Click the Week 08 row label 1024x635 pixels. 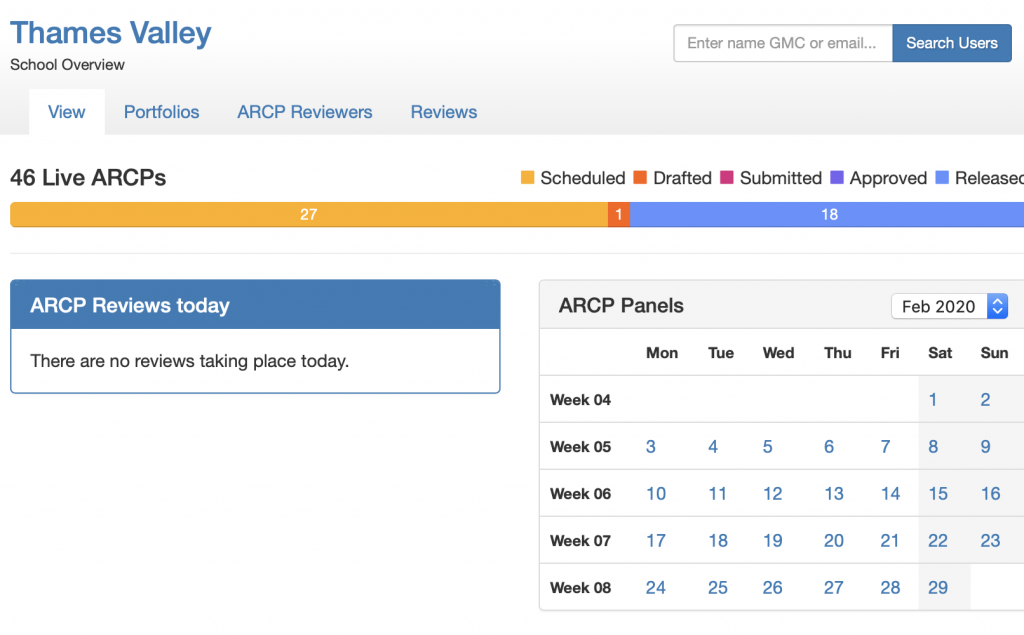581,587
